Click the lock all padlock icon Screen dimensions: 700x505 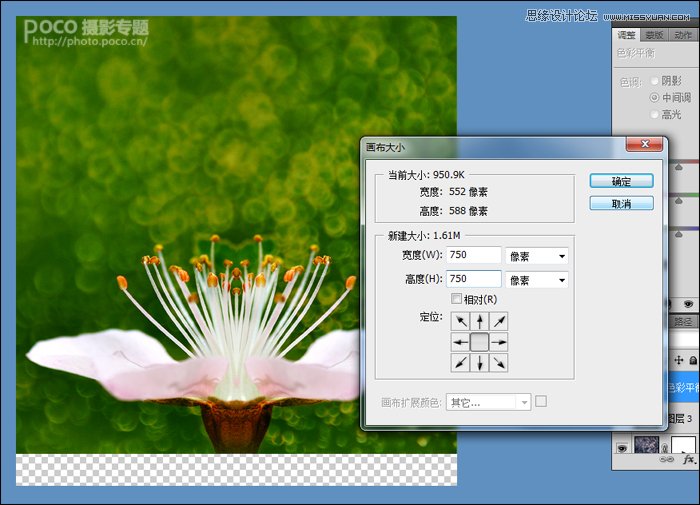click(x=693, y=360)
